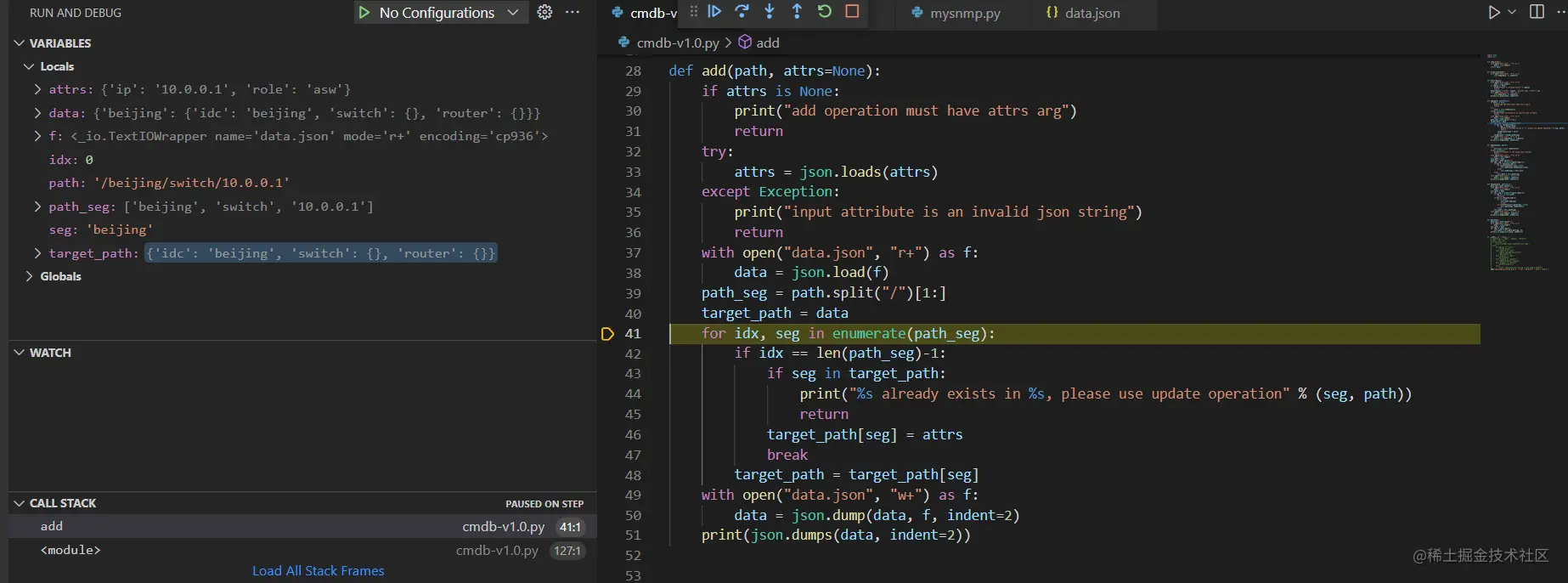The height and width of the screenshot is (583, 1568).
Task: Step out of current function
Action: tap(797, 11)
